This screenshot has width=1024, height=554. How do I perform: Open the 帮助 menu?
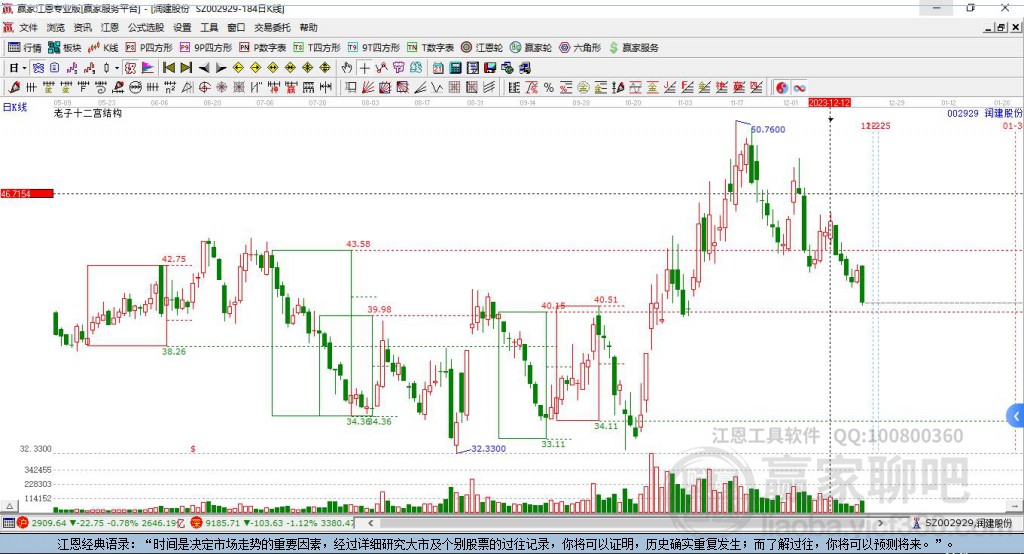tap(308, 27)
